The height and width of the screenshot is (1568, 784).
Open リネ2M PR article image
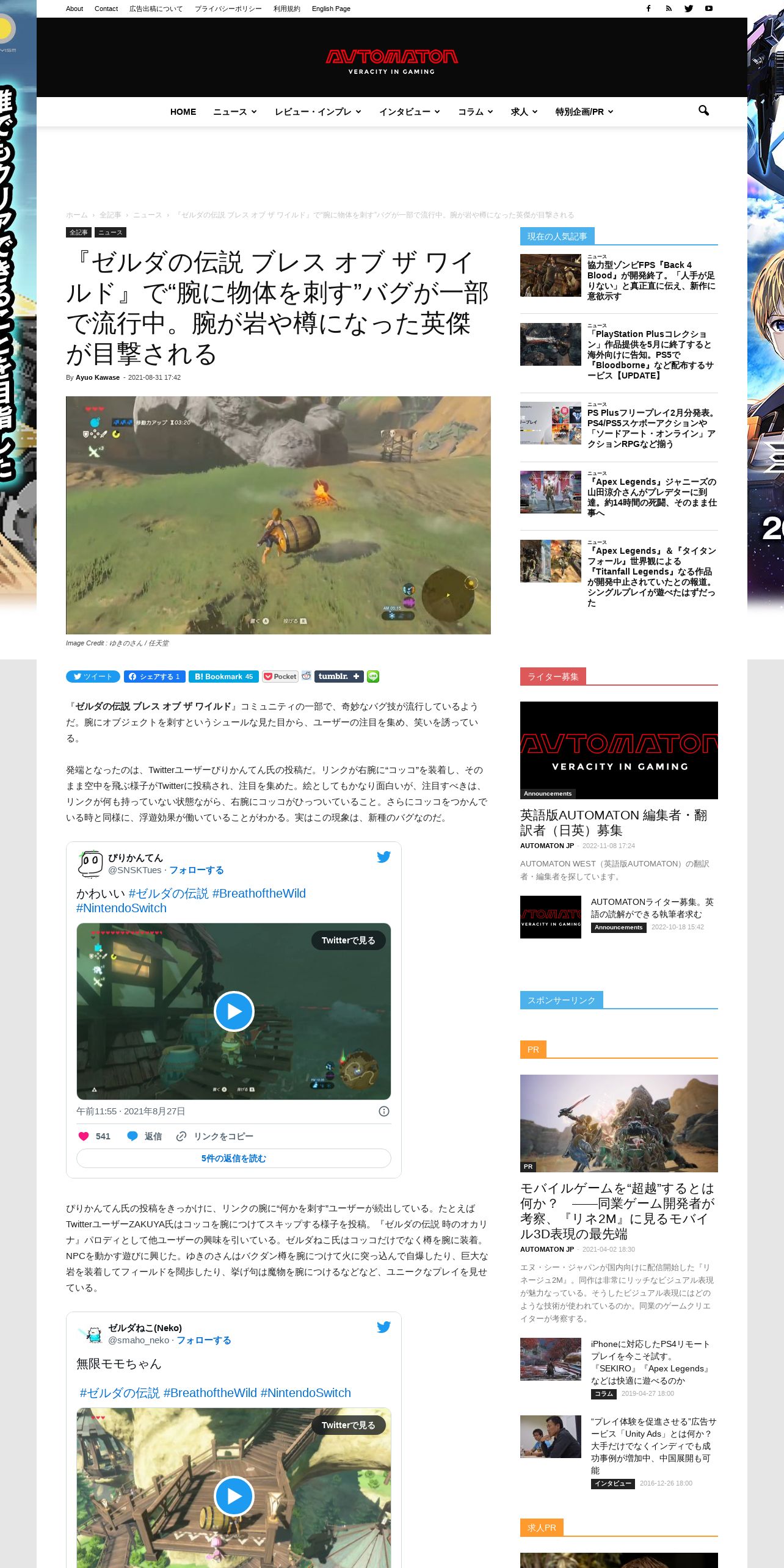coord(619,1123)
